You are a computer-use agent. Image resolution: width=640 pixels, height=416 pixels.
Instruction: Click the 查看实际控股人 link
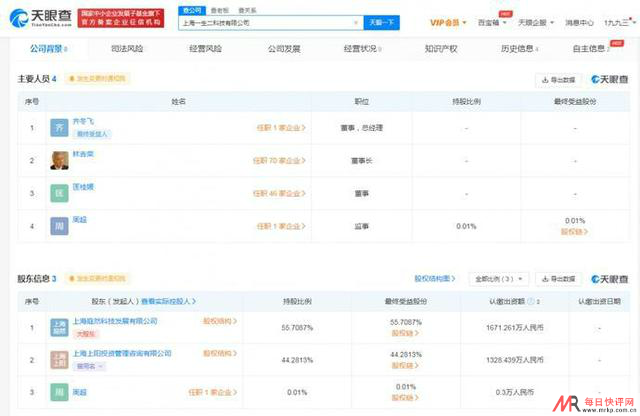coord(169,301)
